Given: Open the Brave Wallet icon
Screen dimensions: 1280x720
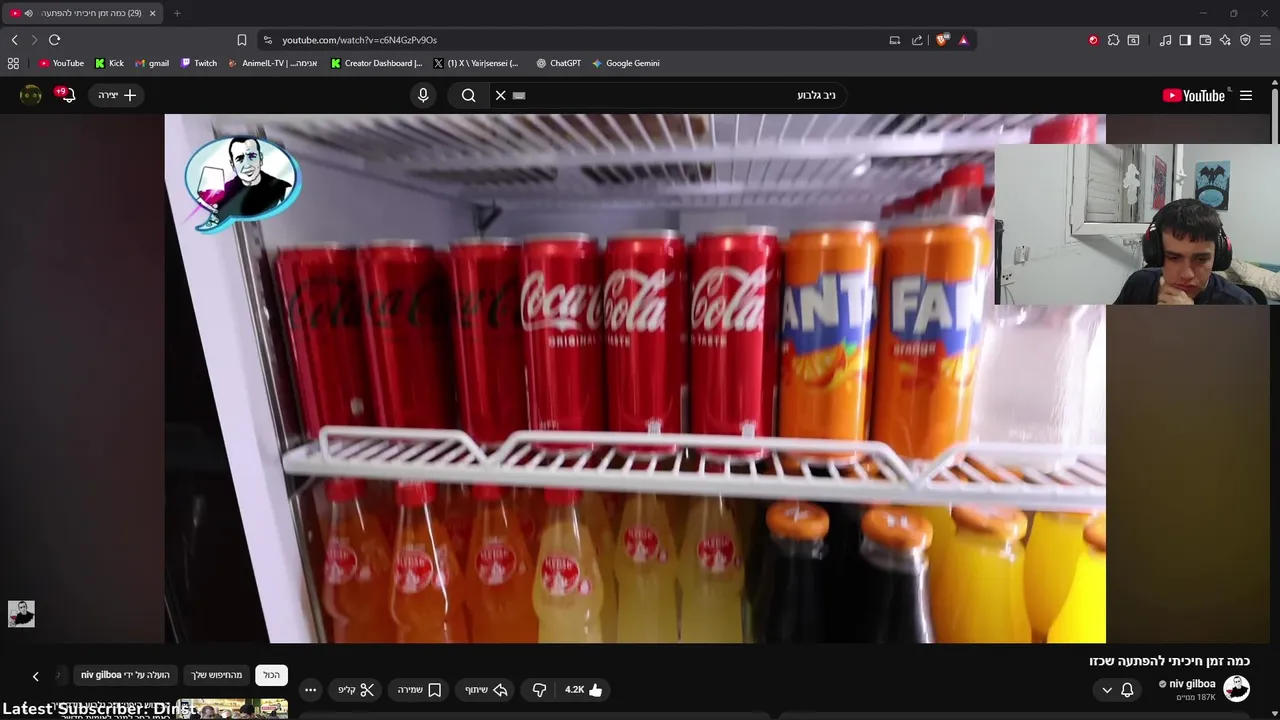Looking at the screenshot, I should 1205,40.
